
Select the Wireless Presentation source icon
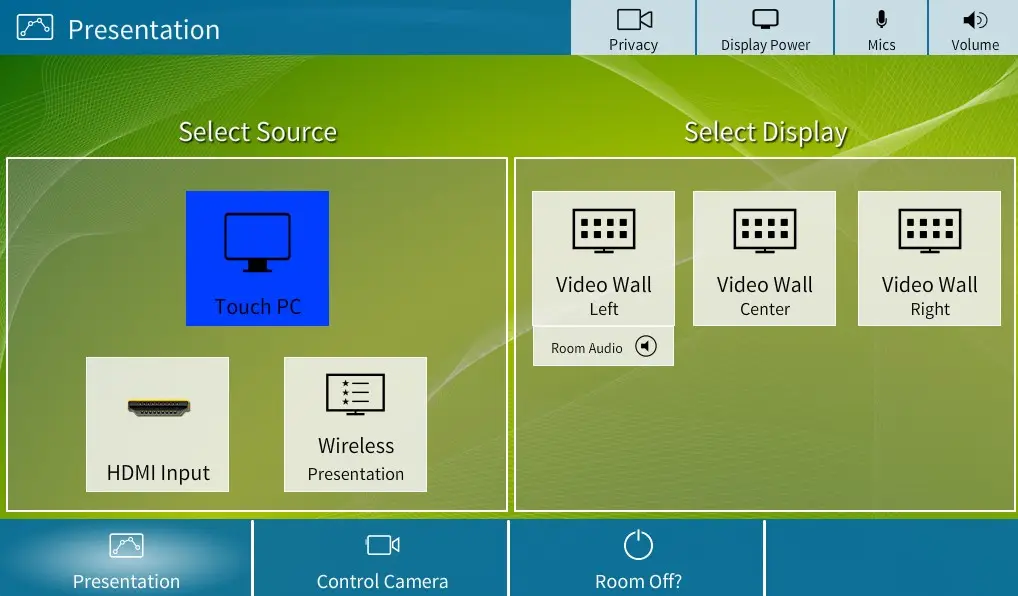(355, 395)
